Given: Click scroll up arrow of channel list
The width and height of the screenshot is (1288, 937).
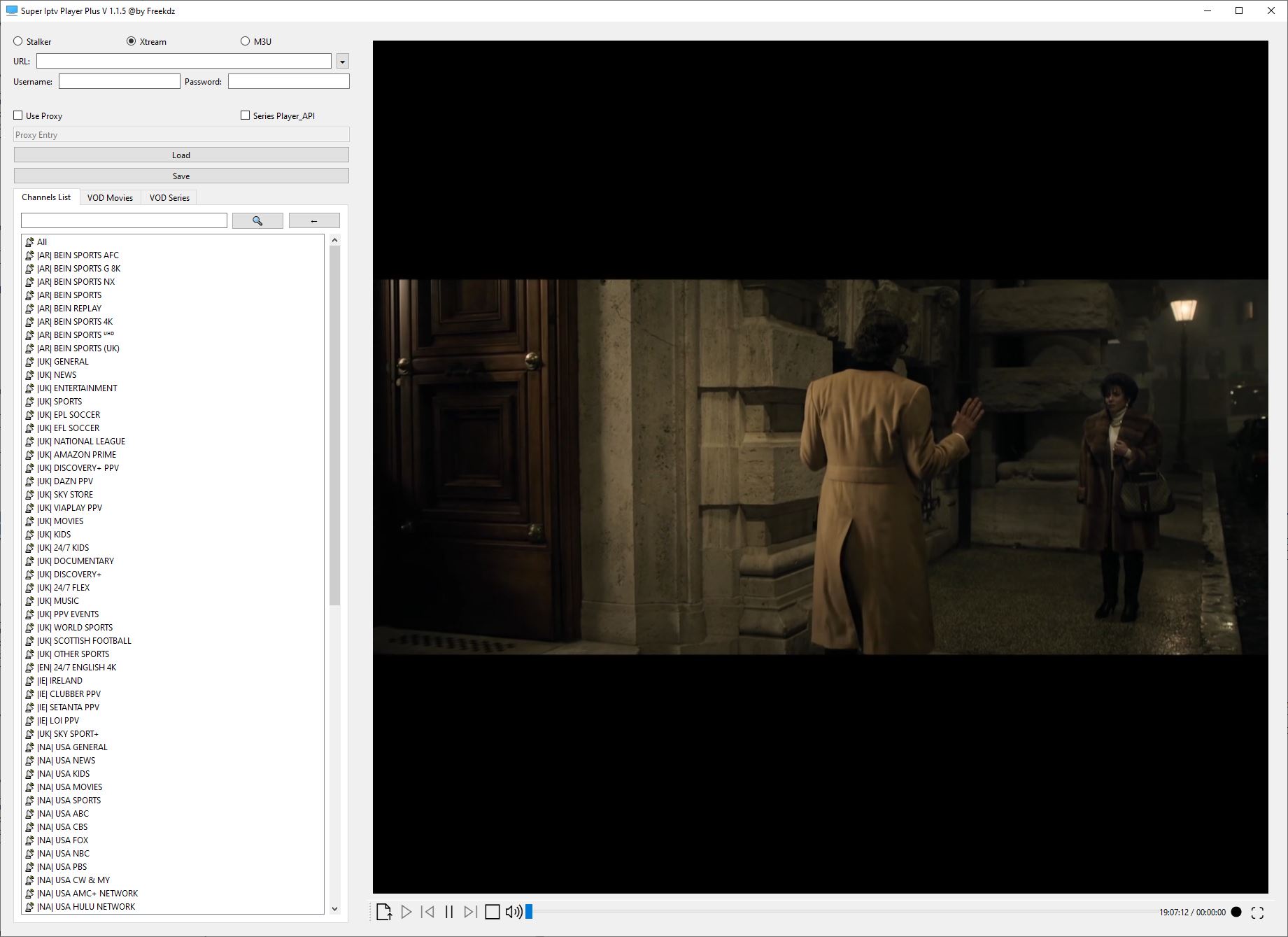Looking at the screenshot, I should pos(334,240).
